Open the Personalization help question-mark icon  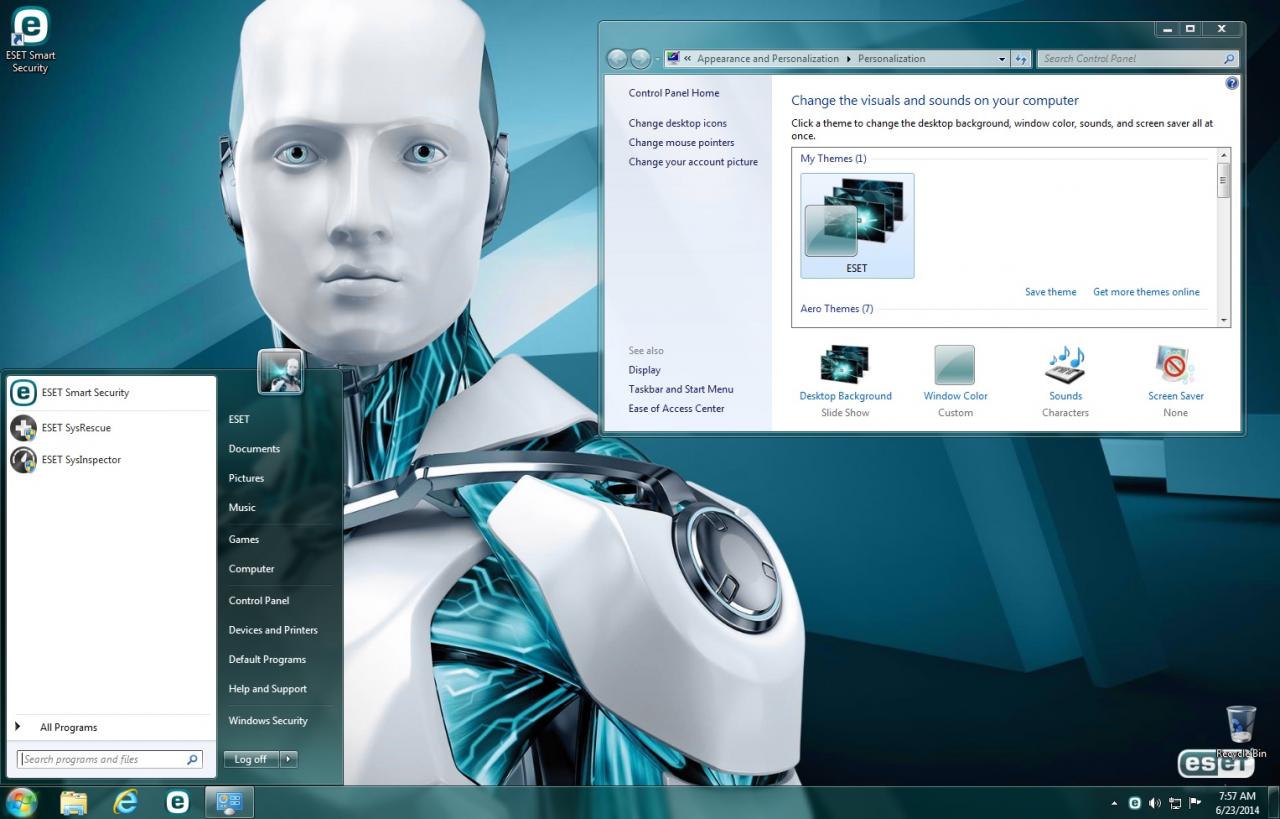pos(1232,83)
